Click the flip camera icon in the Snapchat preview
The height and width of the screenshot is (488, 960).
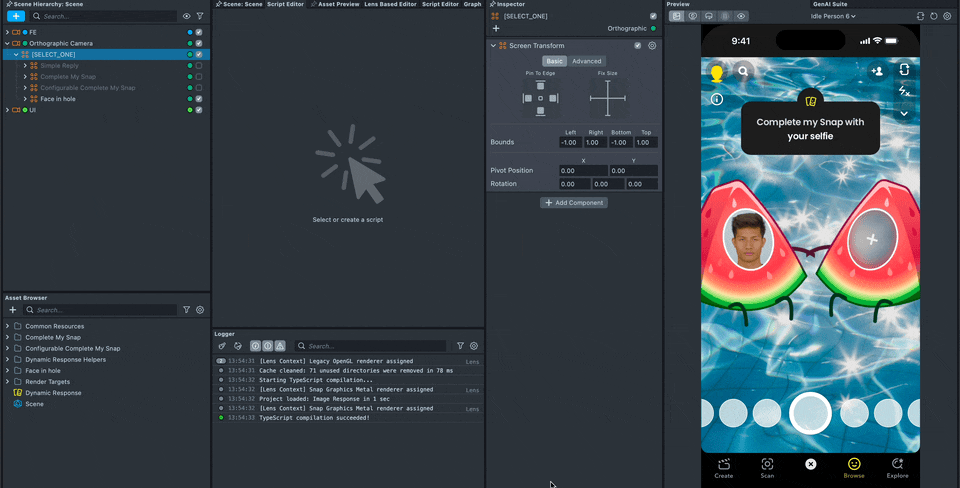pos(903,70)
